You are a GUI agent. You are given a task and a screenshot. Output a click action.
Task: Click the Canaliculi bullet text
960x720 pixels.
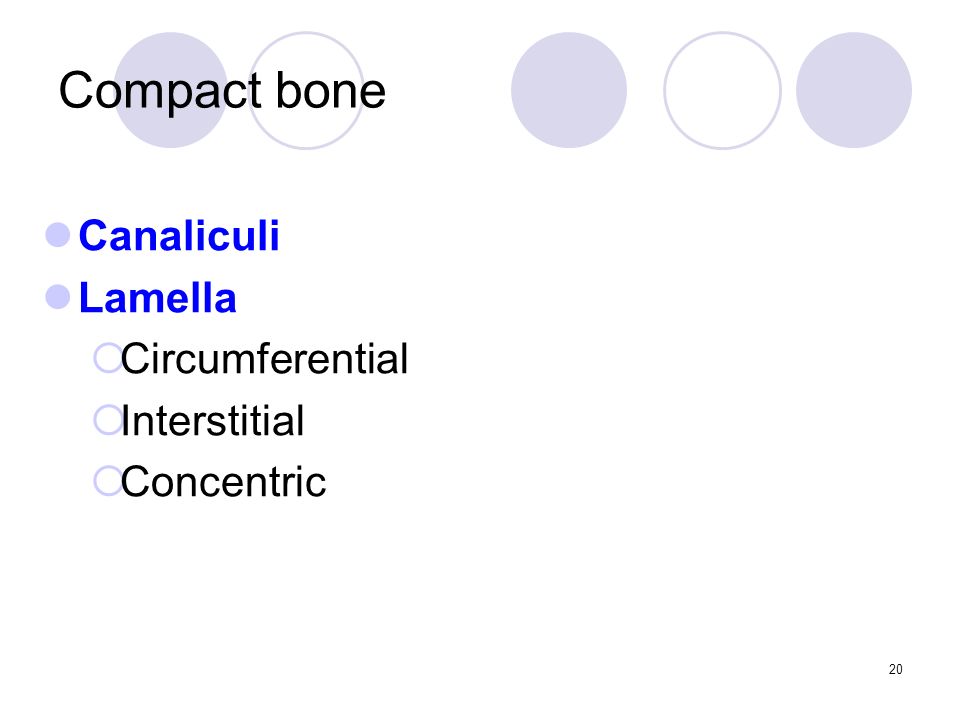179,236
